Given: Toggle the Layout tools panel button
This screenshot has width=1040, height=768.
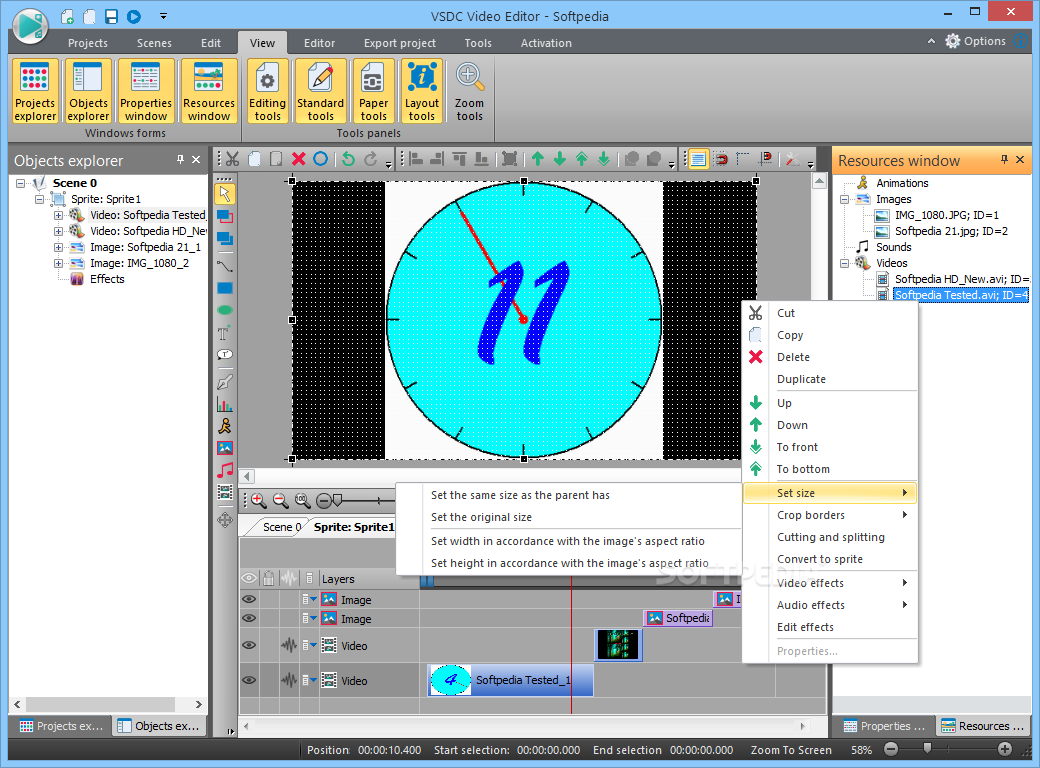Looking at the screenshot, I should click(x=422, y=91).
